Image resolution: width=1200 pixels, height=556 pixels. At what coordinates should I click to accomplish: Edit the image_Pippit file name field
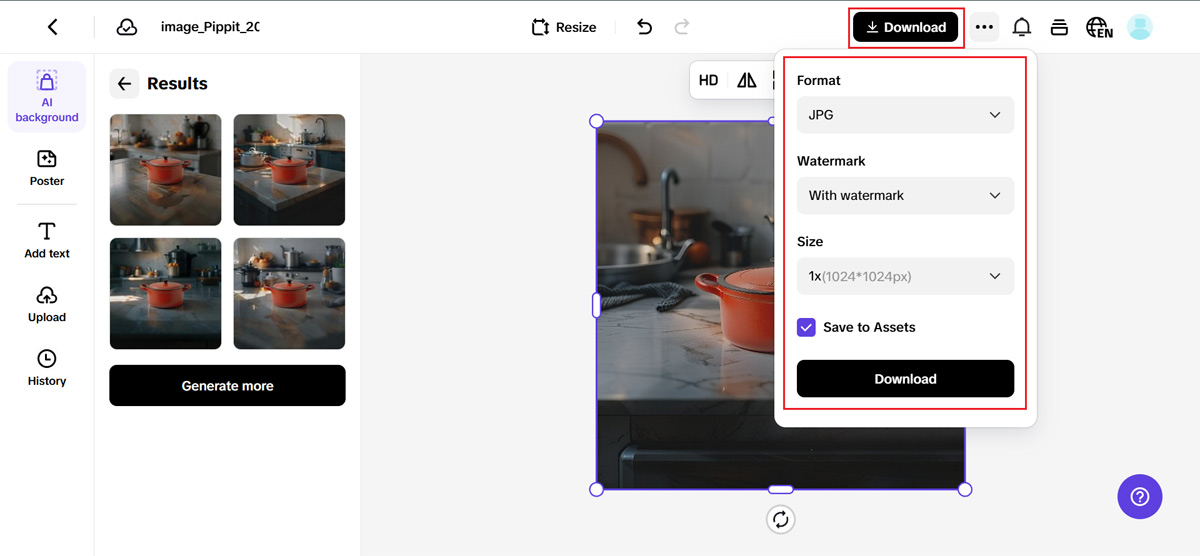pyautogui.click(x=210, y=27)
